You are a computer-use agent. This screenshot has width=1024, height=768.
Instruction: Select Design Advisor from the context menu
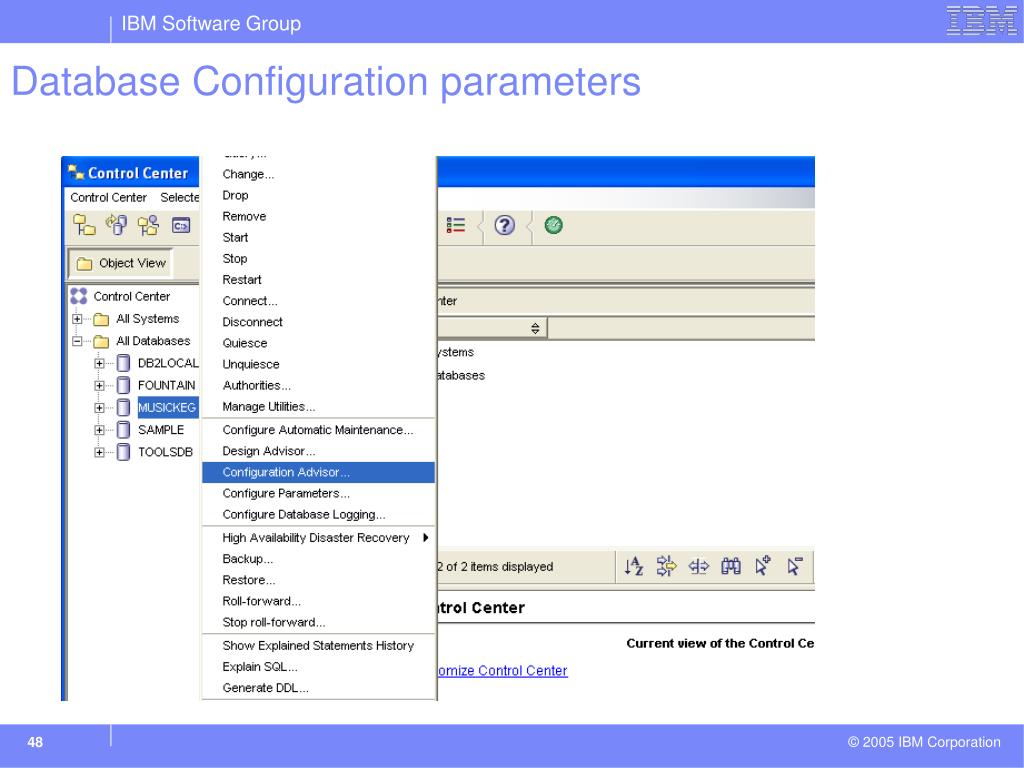pos(319,451)
